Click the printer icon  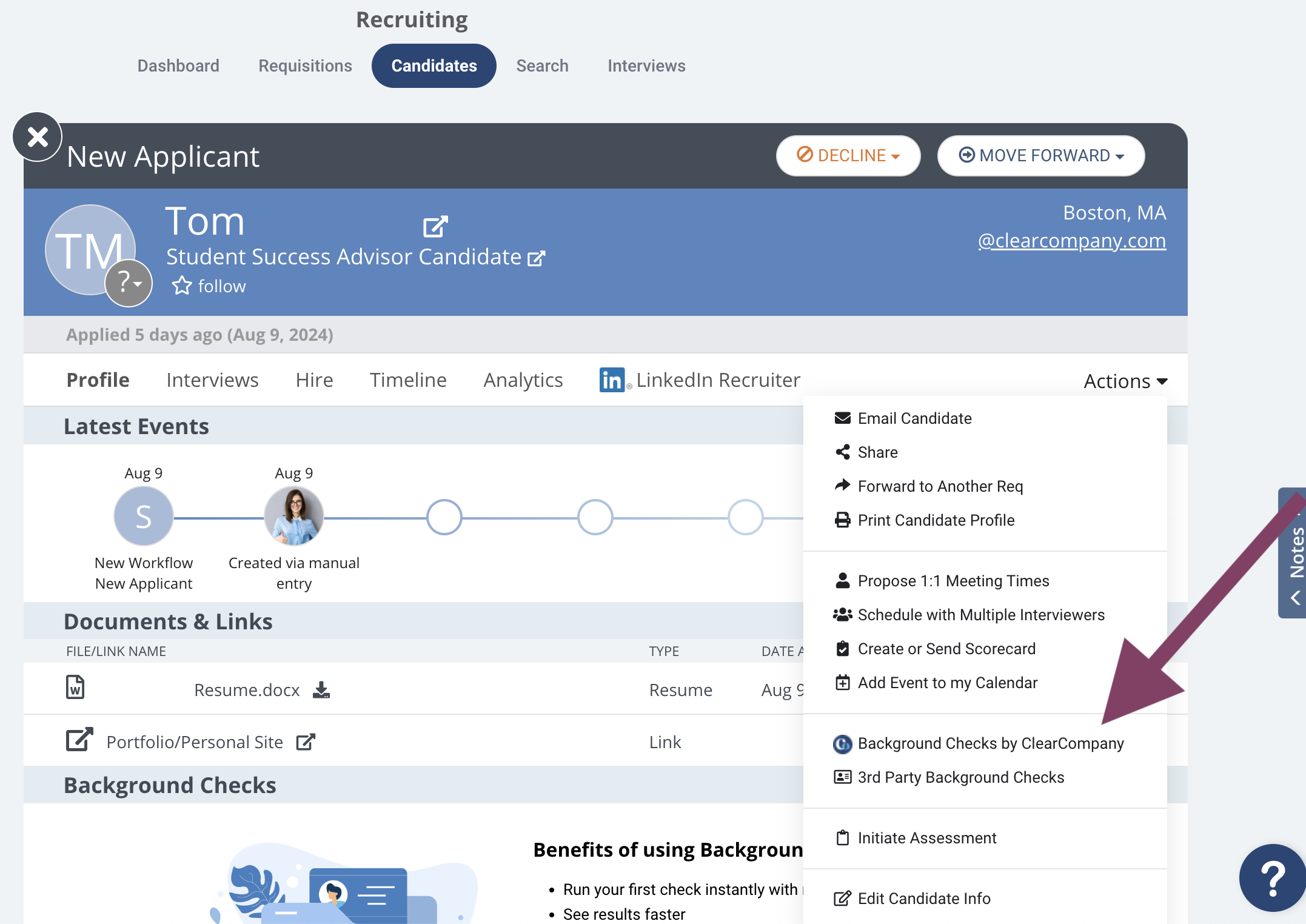tap(843, 520)
